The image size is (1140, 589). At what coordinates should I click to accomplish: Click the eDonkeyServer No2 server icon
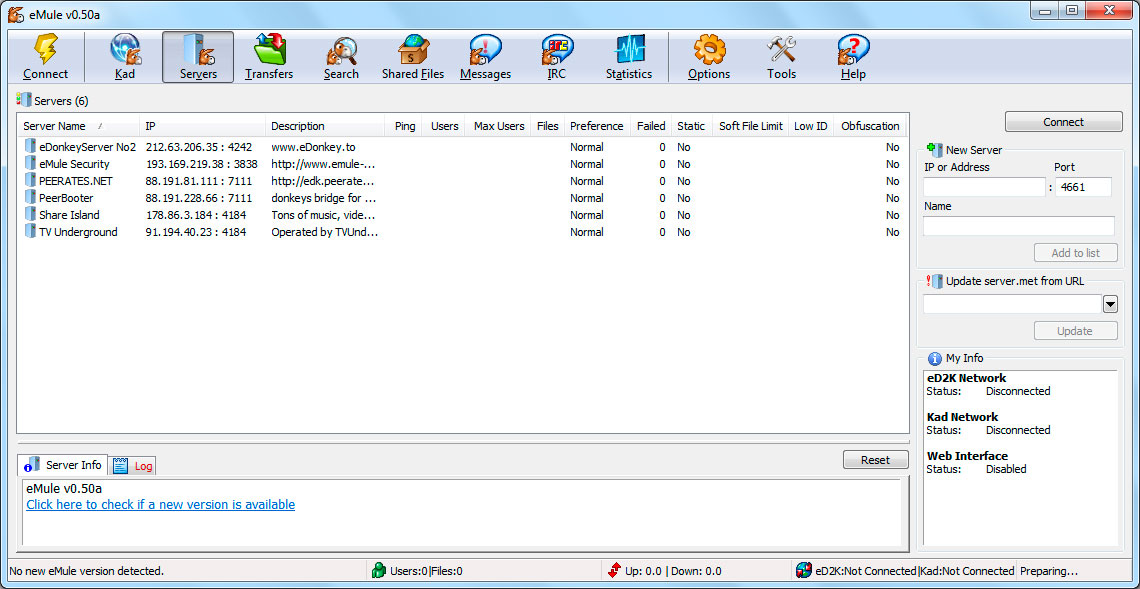pos(30,146)
